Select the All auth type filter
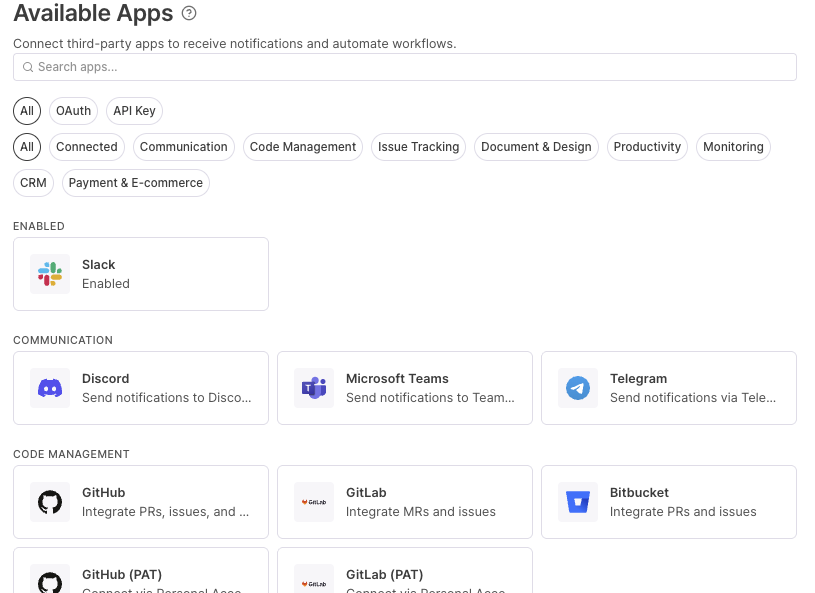The image size is (815, 593). pos(27,111)
